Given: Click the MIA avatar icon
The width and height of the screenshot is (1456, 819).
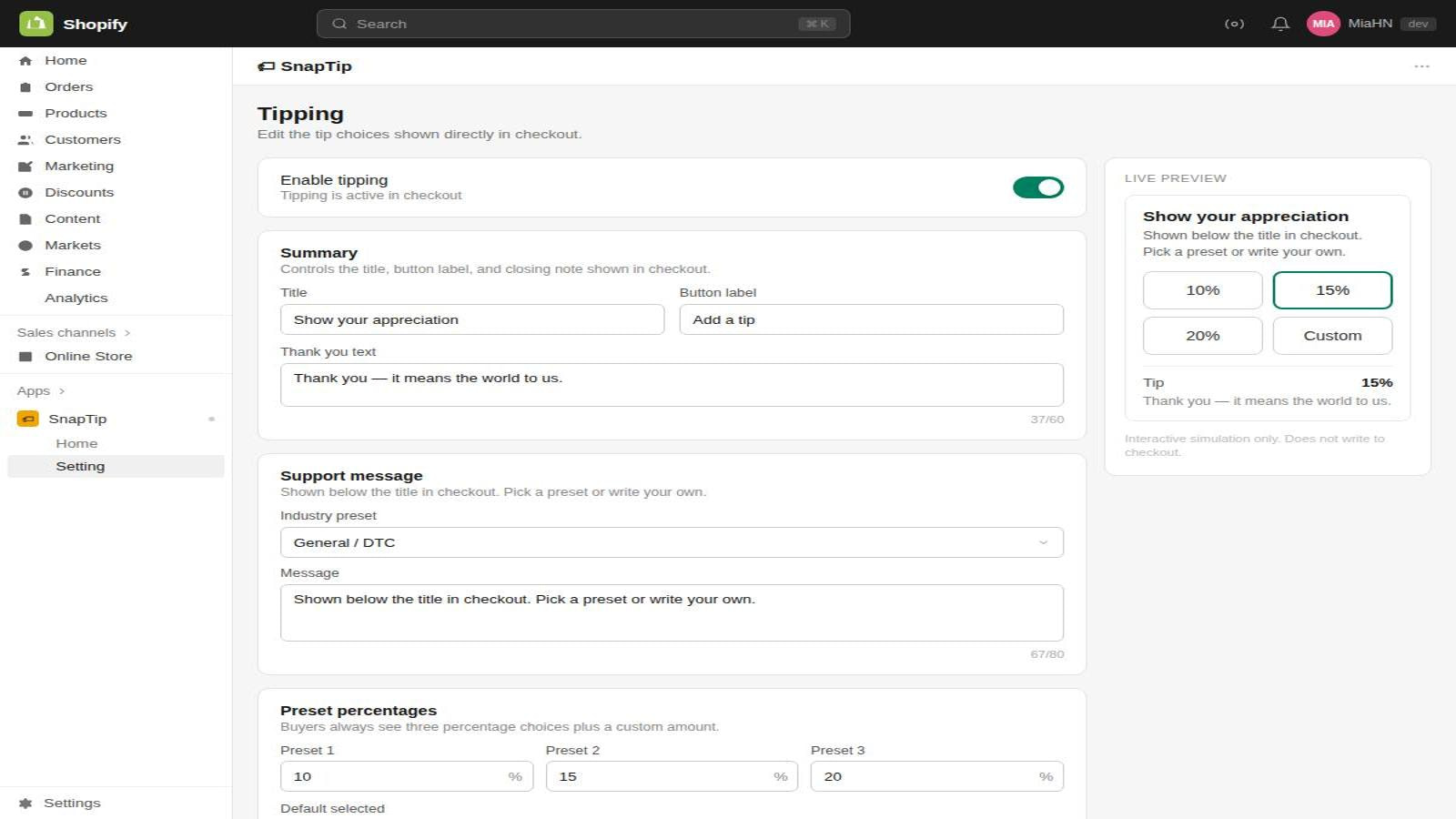Looking at the screenshot, I should coord(1323,24).
